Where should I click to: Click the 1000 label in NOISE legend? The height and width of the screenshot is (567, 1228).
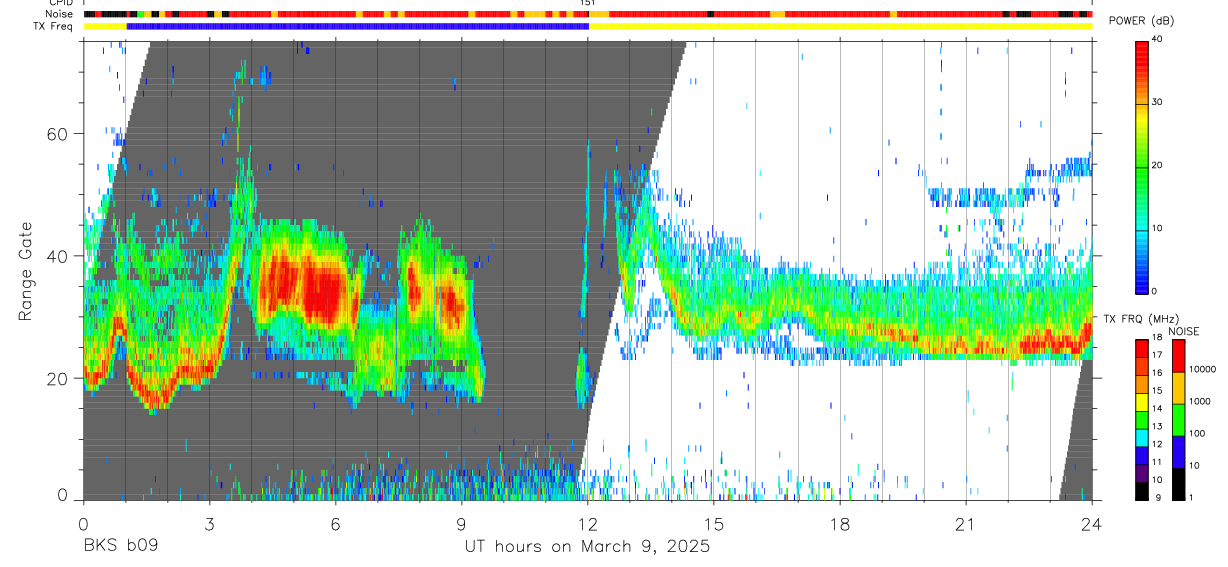point(1199,401)
